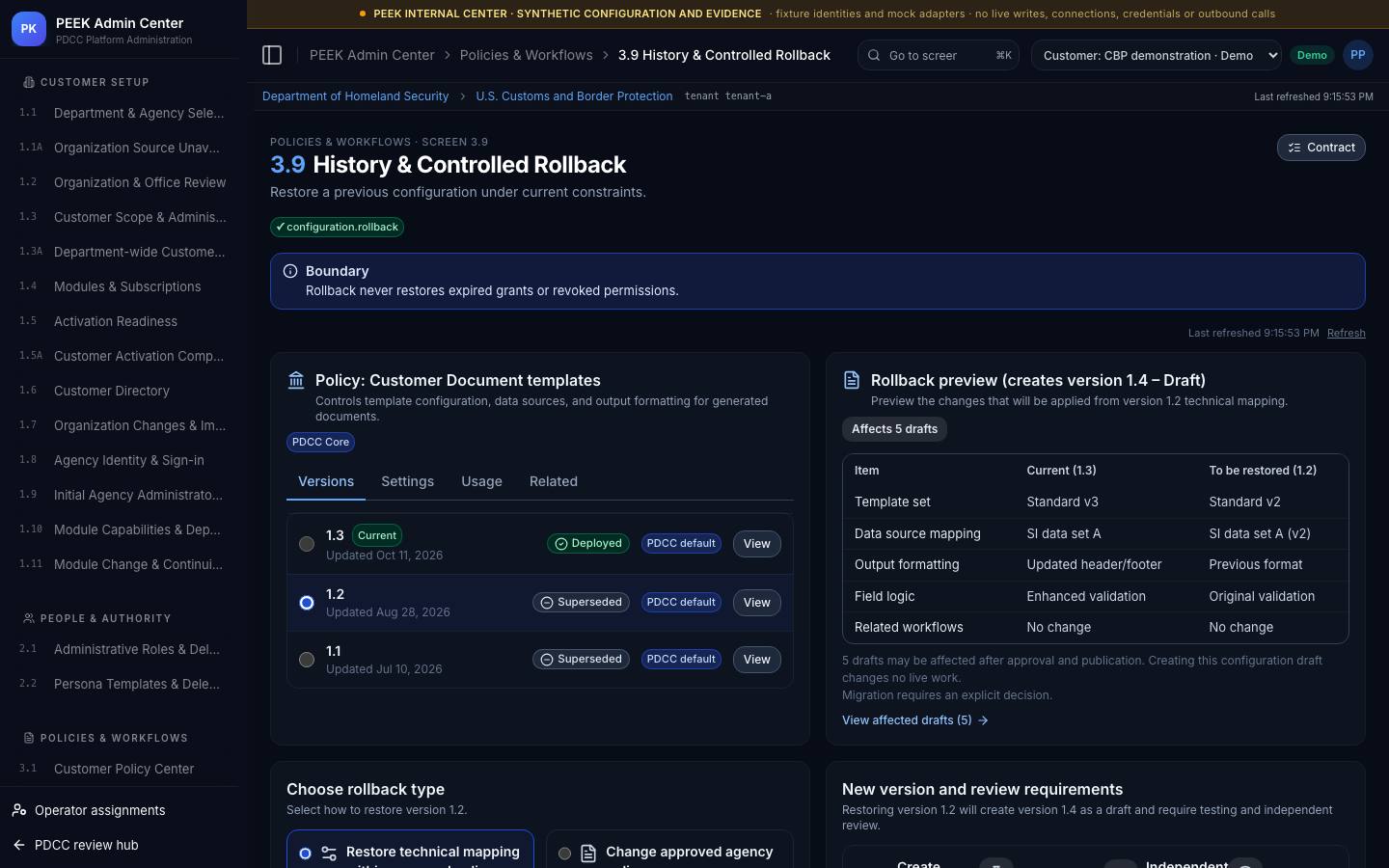
Task: Click the Contract button icon
Action: point(1294,148)
